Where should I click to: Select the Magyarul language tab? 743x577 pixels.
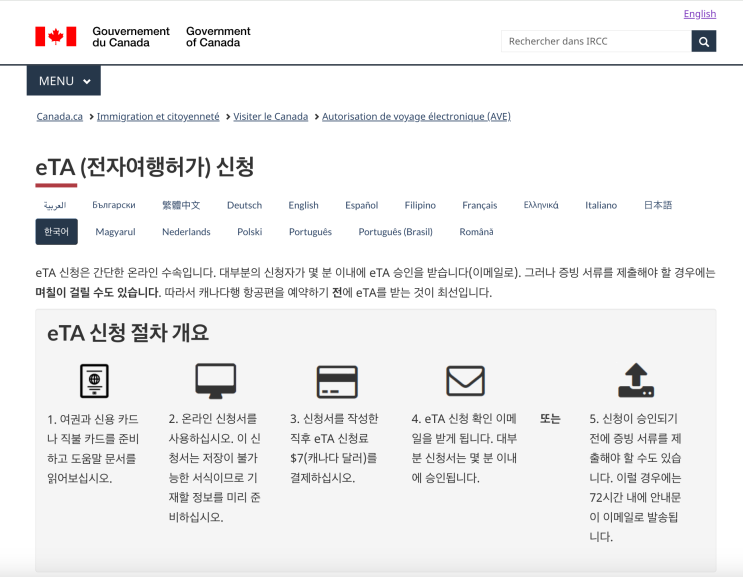pos(115,232)
